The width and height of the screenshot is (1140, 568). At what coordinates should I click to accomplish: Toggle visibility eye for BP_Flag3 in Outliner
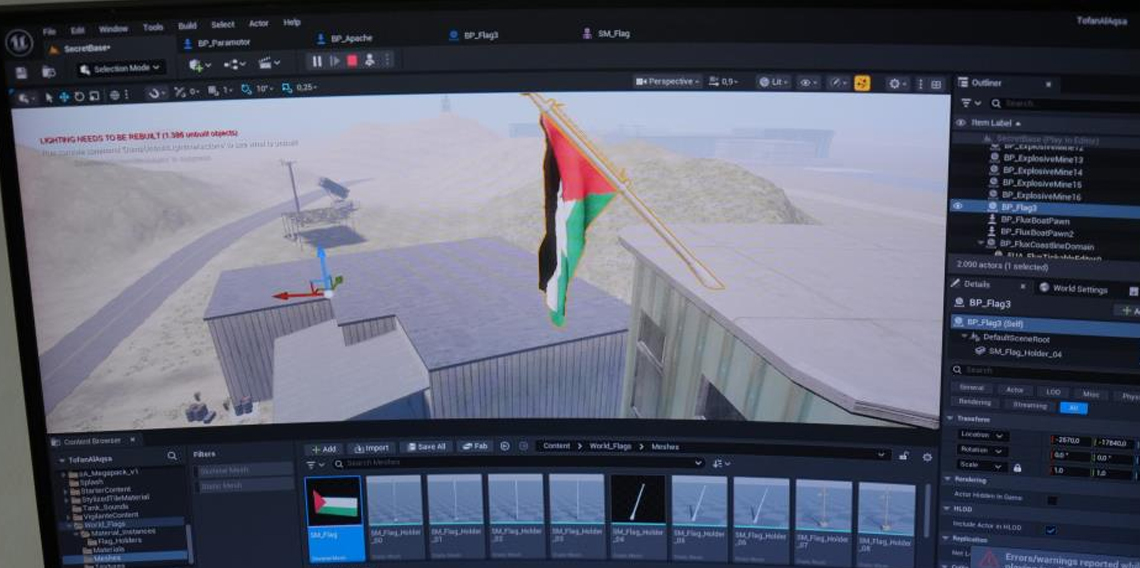958,207
